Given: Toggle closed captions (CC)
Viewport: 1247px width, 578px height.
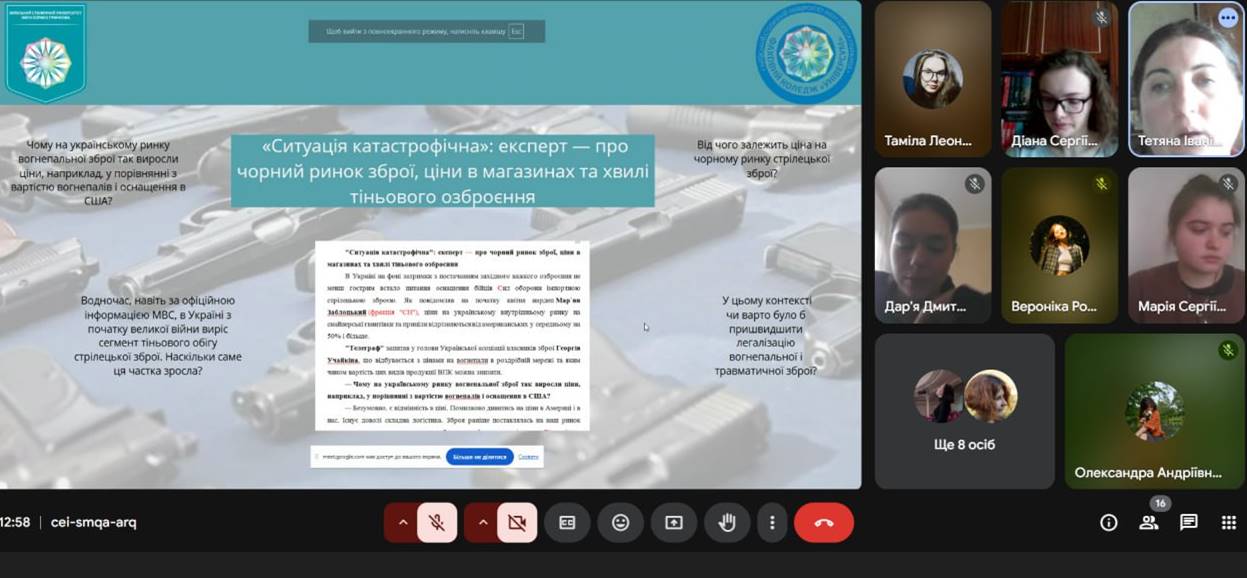Looking at the screenshot, I should [x=567, y=522].
